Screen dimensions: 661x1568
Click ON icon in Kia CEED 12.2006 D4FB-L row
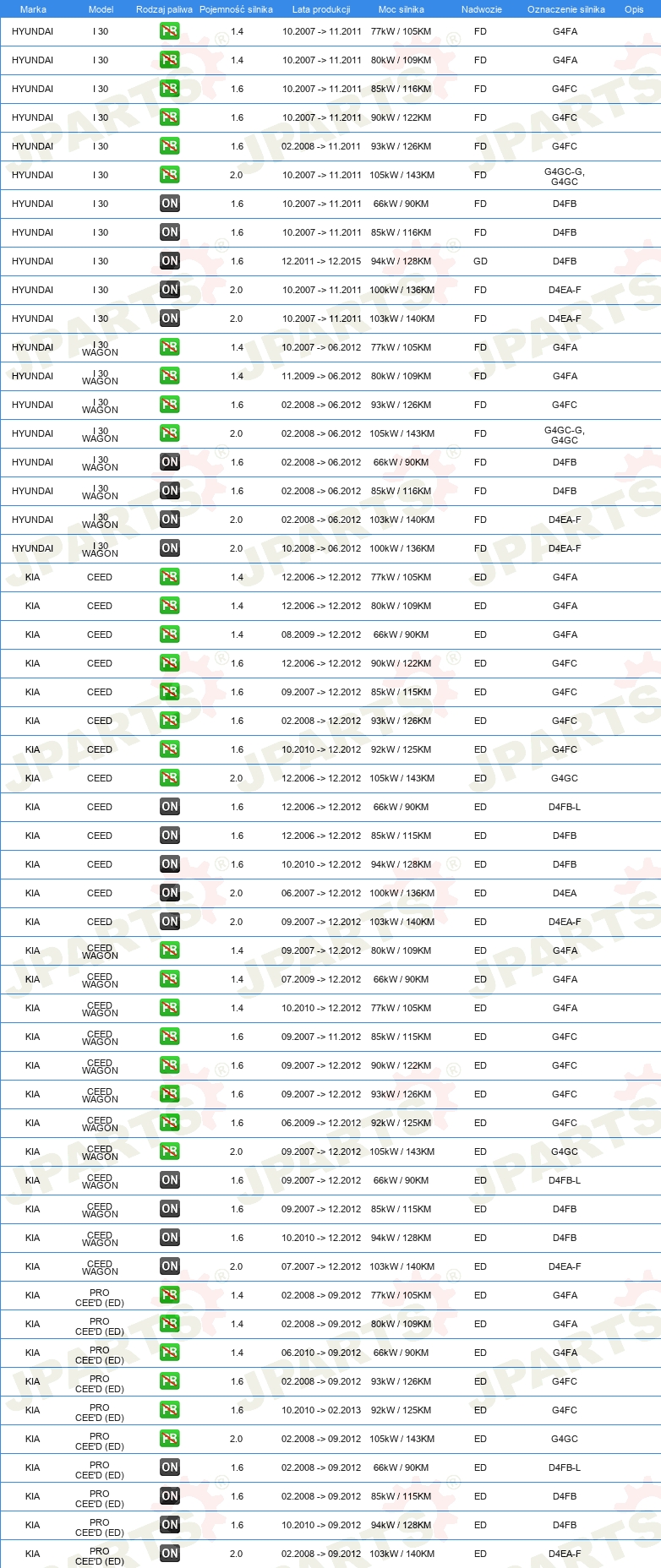[170, 807]
